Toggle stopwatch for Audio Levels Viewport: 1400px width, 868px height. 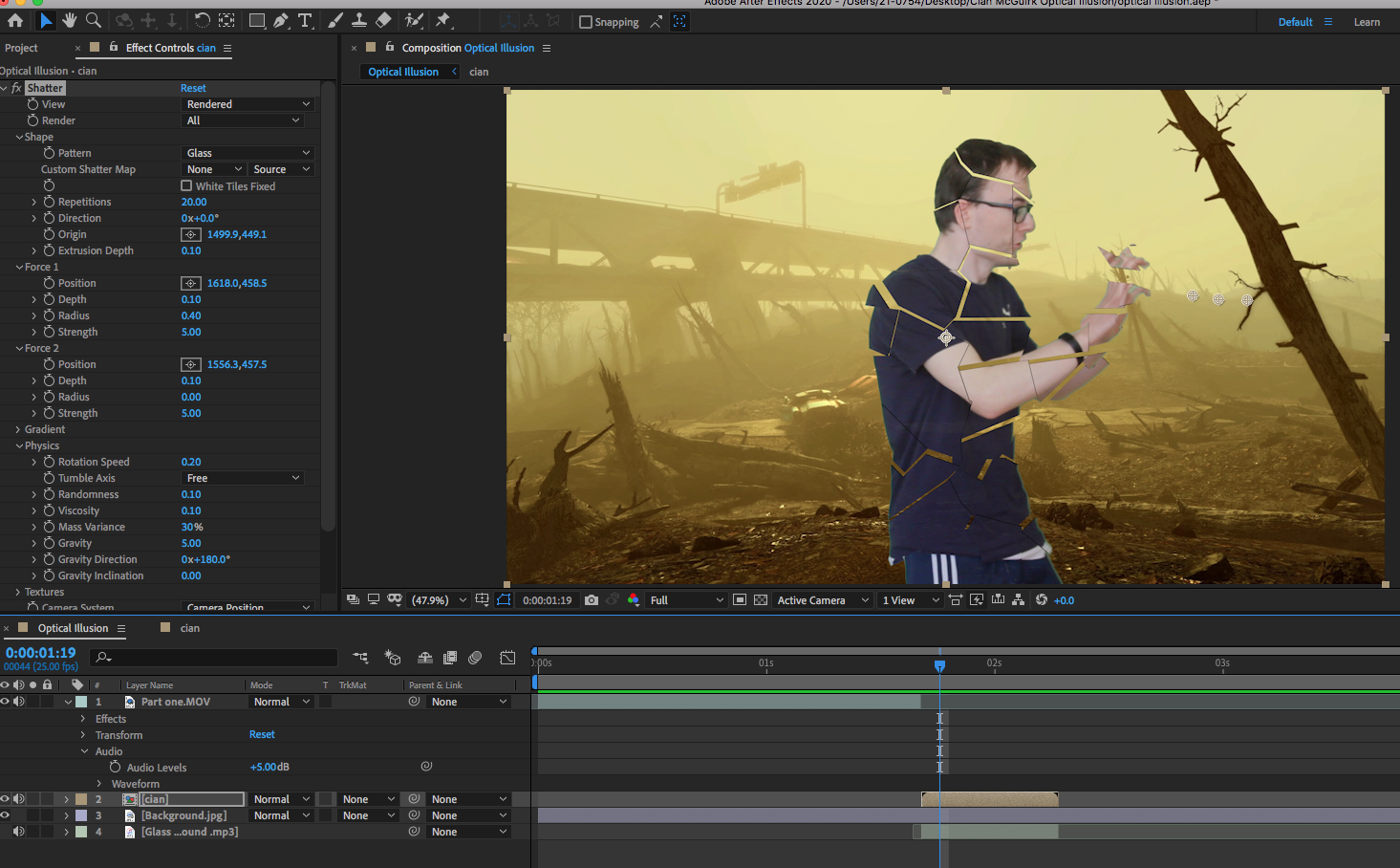click(116, 768)
